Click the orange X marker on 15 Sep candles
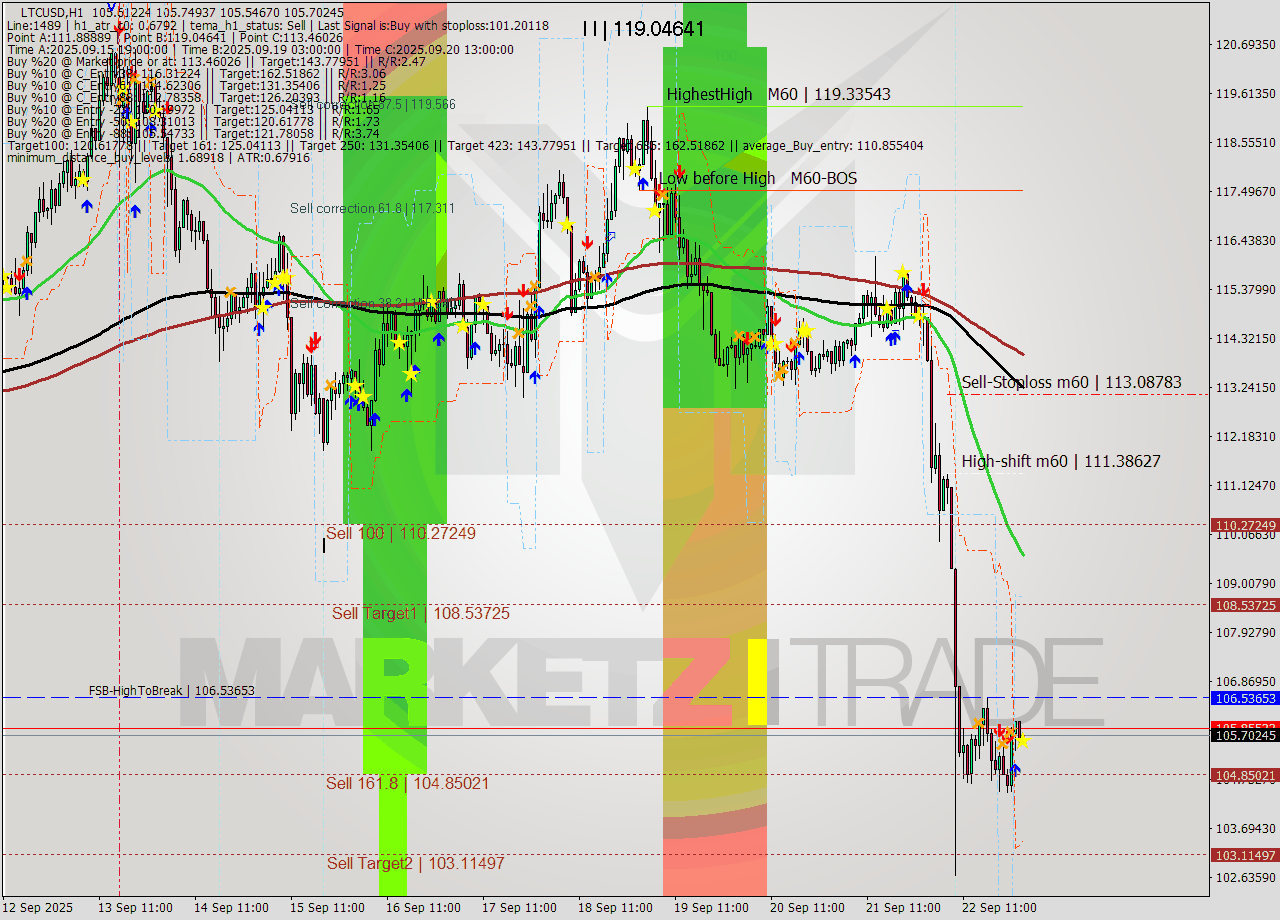1280x920 pixels. pyautogui.click(x=331, y=384)
